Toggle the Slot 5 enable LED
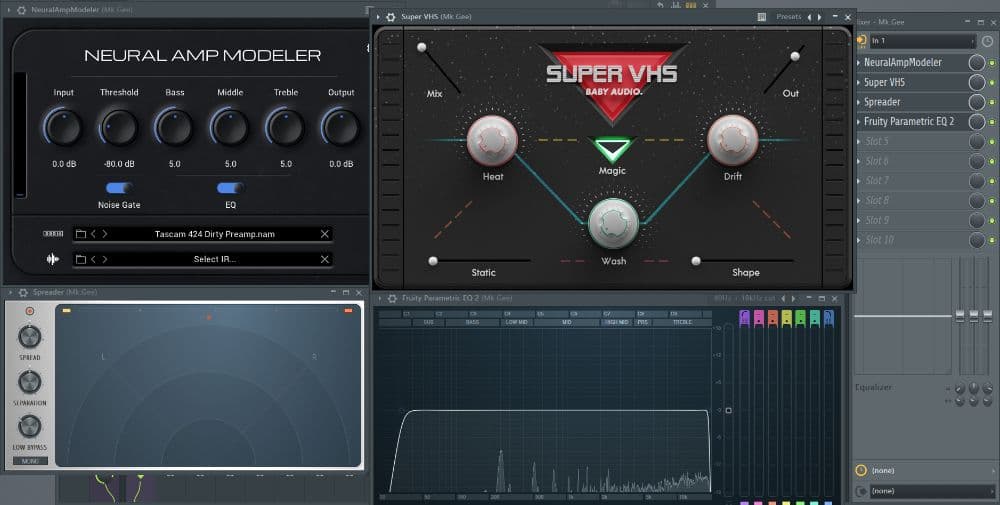The height and width of the screenshot is (505, 1000). [992, 142]
